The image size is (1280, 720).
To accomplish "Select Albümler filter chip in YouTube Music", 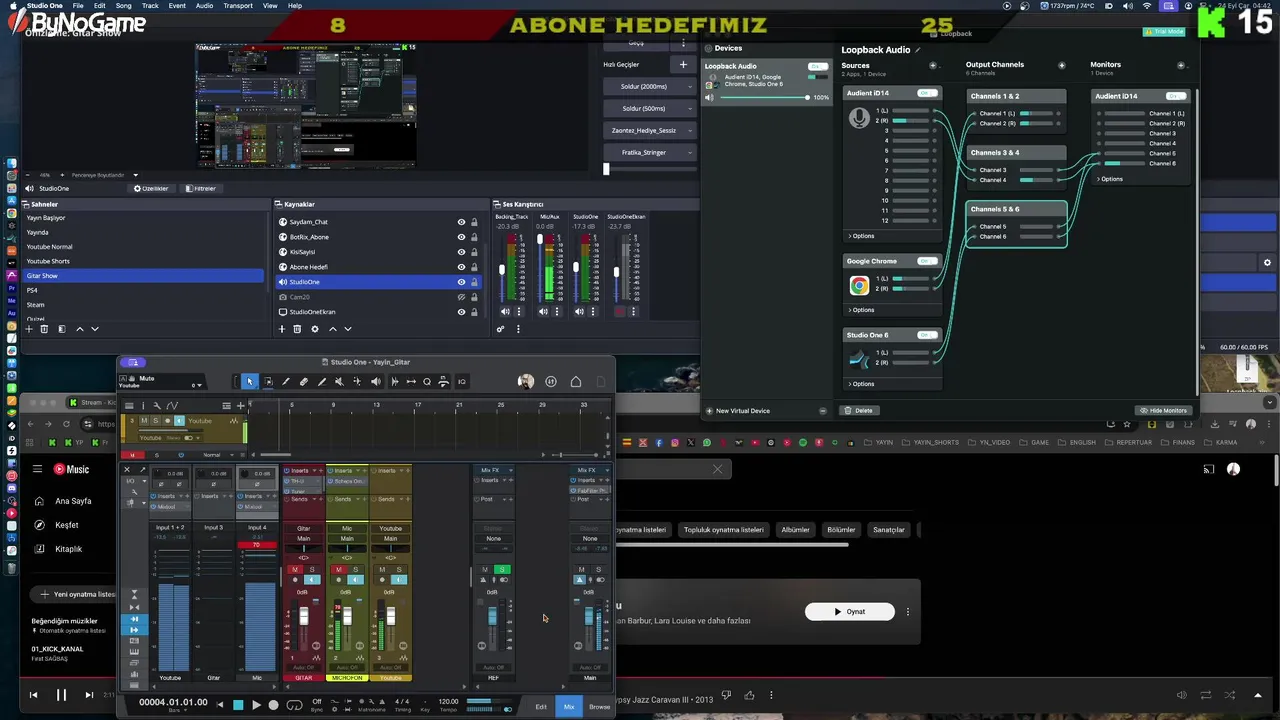I will coord(795,530).
